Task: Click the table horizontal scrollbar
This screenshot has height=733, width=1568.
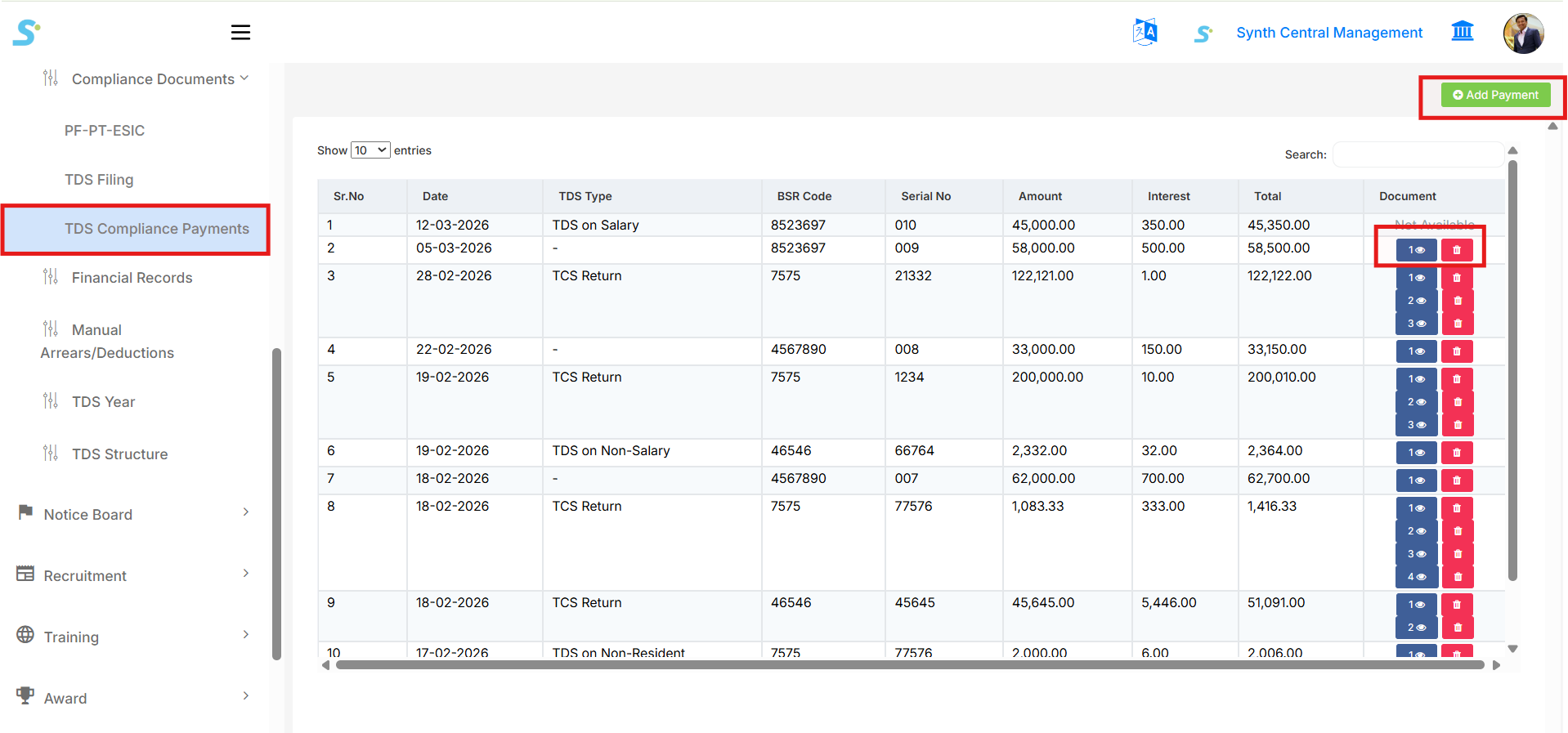Action: point(910,665)
